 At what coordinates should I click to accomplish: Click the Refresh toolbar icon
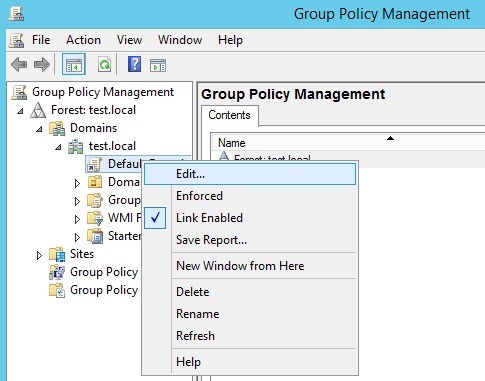[x=104, y=64]
